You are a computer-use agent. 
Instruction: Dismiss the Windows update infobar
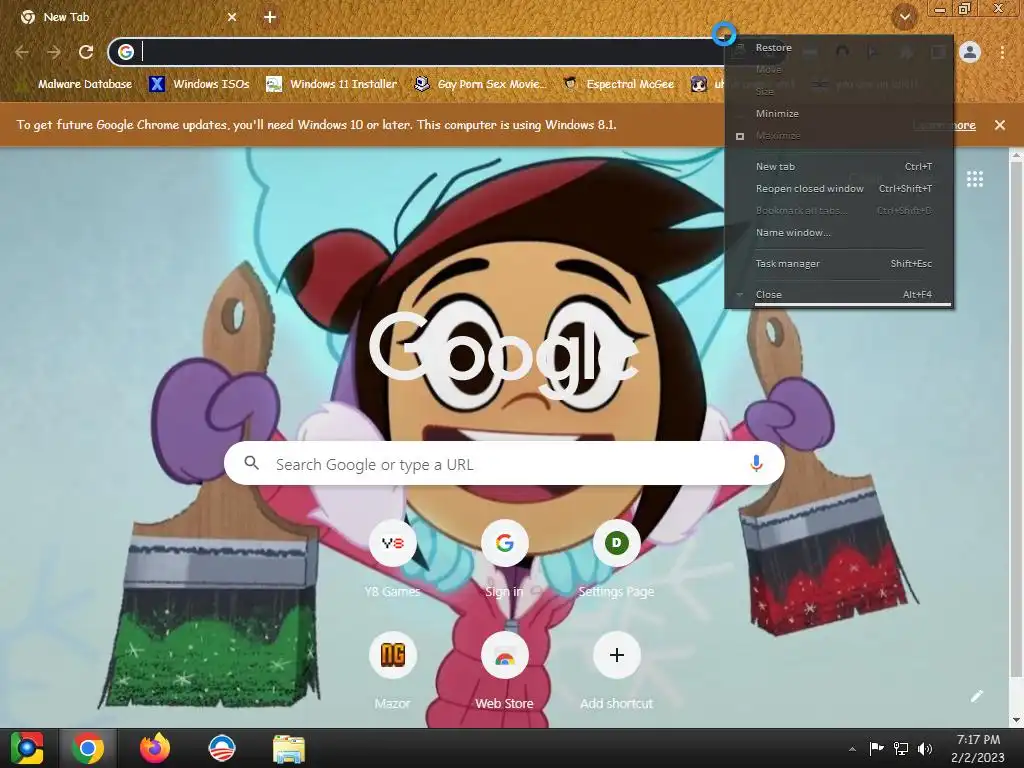(x=1000, y=125)
